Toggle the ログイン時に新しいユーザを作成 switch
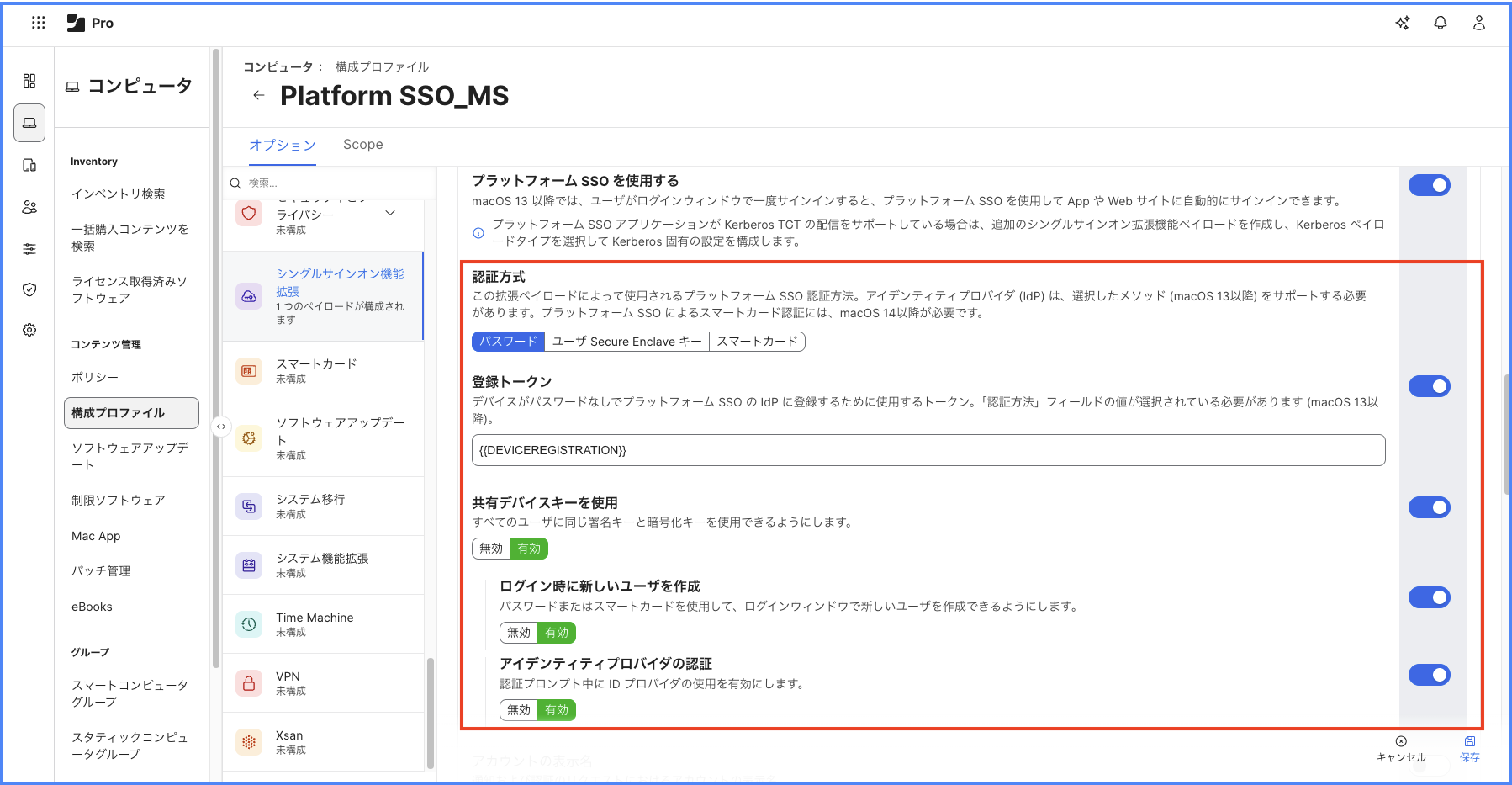Viewport: 1512px width, 785px height. point(1430,597)
